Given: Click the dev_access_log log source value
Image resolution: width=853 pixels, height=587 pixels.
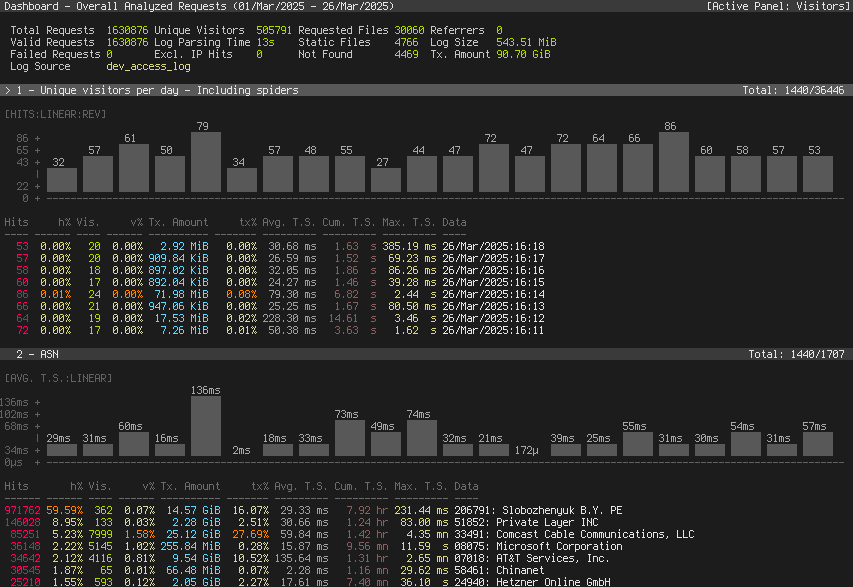Looking at the screenshot, I should click(148, 66).
